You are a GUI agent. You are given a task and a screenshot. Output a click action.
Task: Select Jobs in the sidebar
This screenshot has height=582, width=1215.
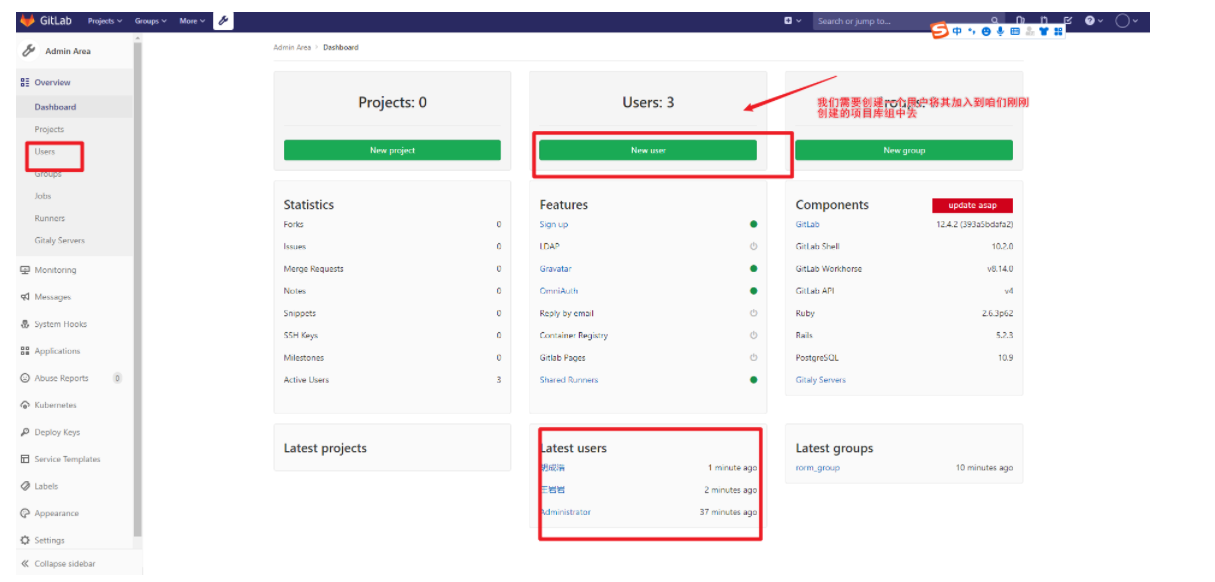(43, 196)
